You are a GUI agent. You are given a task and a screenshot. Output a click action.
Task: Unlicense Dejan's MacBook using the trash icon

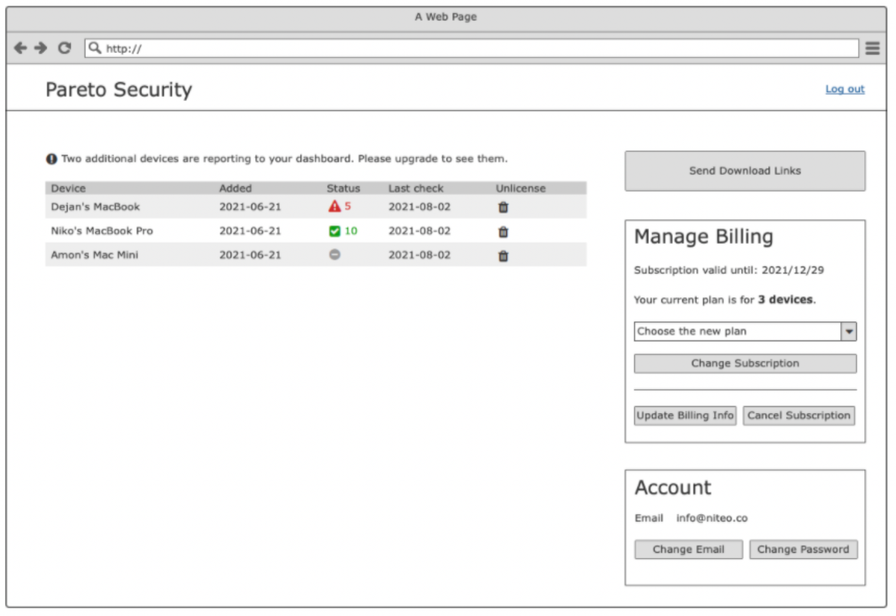click(x=503, y=207)
